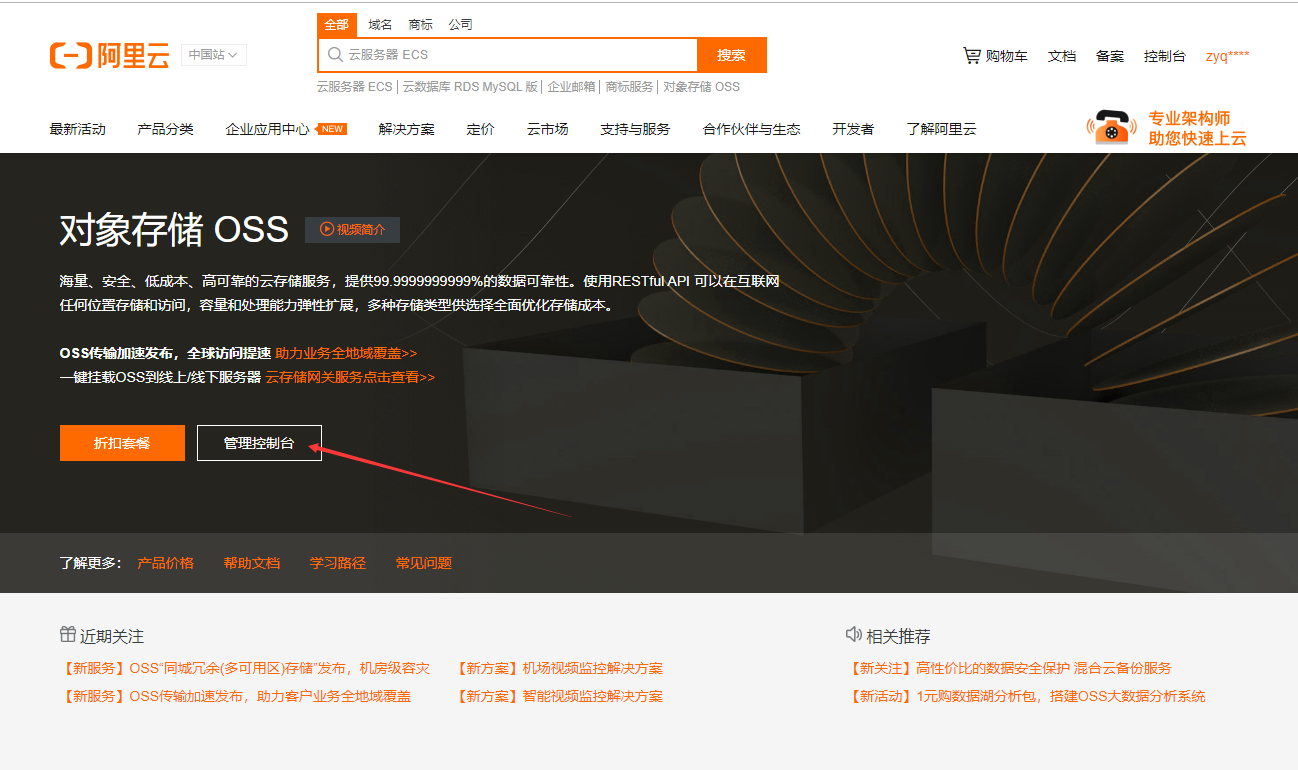Viewport: 1298px width, 770px height.
Task: Click the orange 折扣套餐 button
Action: coord(122,443)
